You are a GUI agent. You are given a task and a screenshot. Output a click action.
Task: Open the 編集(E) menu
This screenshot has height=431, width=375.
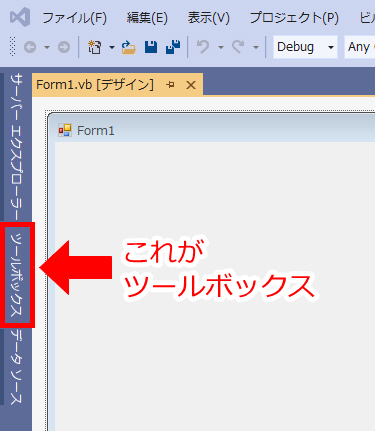tap(147, 18)
